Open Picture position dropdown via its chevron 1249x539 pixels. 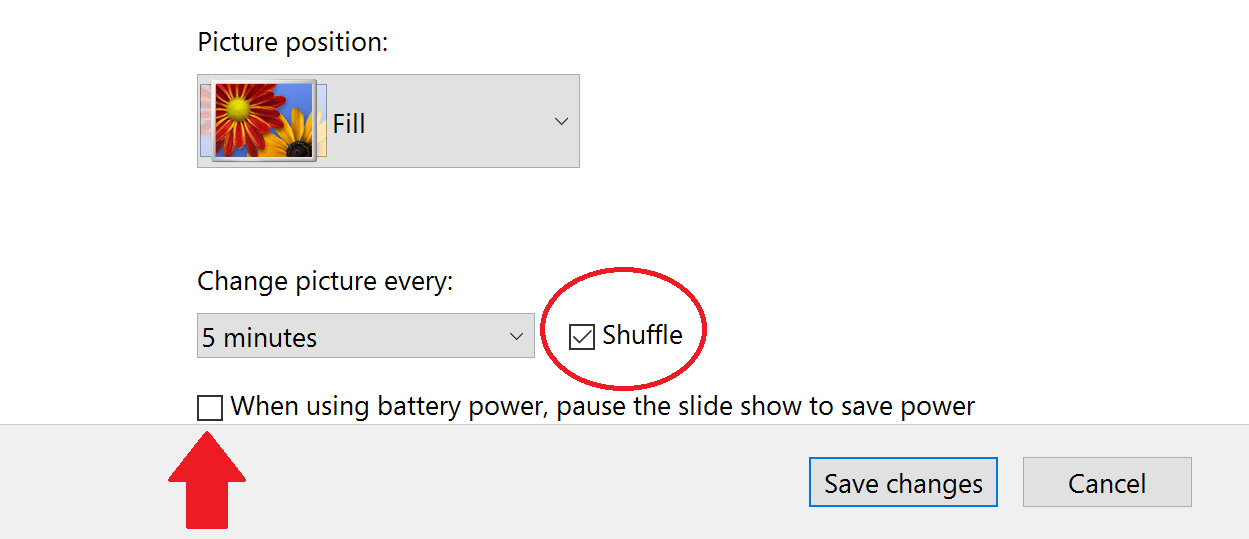pos(561,121)
